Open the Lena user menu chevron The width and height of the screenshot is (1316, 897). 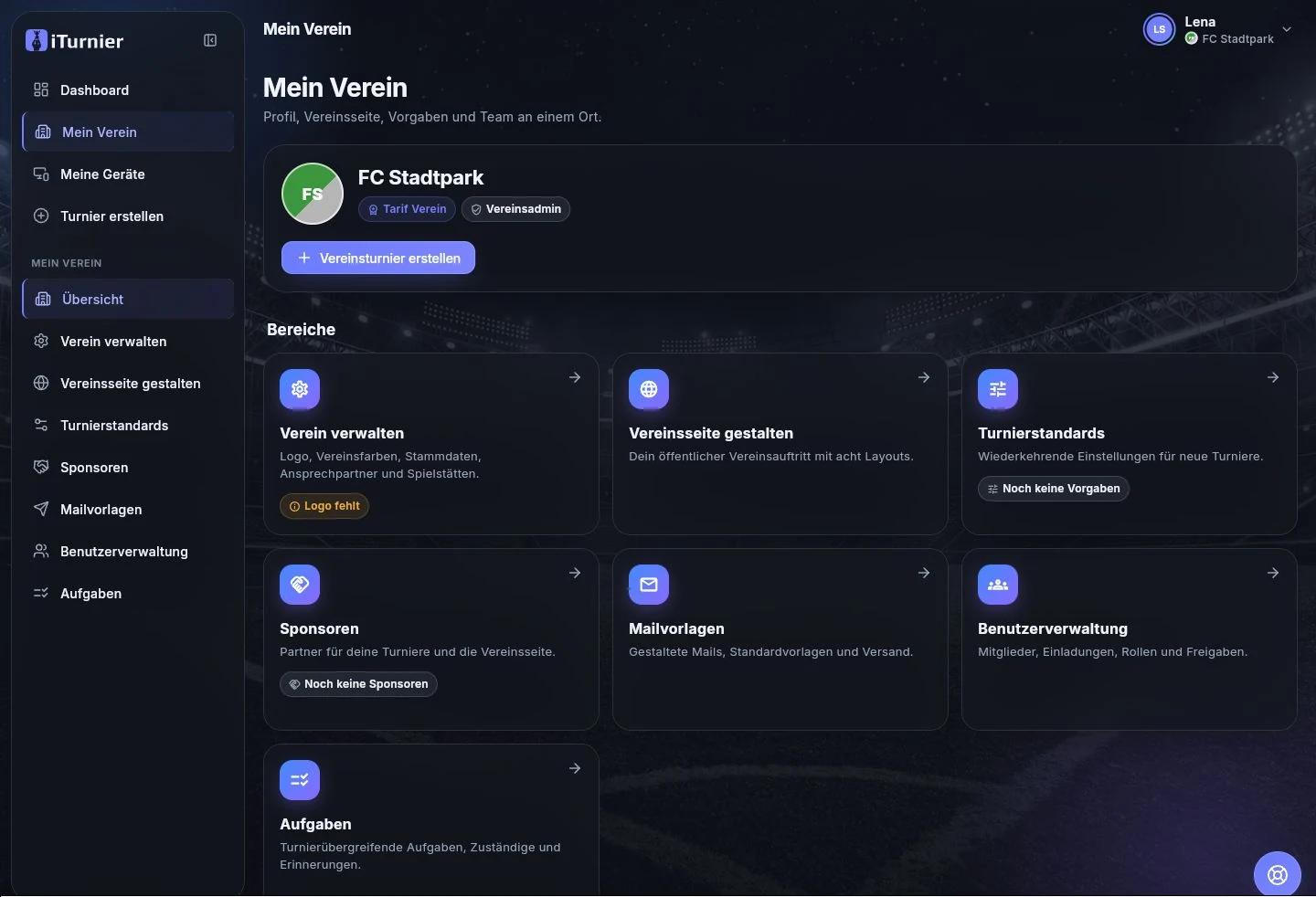click(1287, 29)
